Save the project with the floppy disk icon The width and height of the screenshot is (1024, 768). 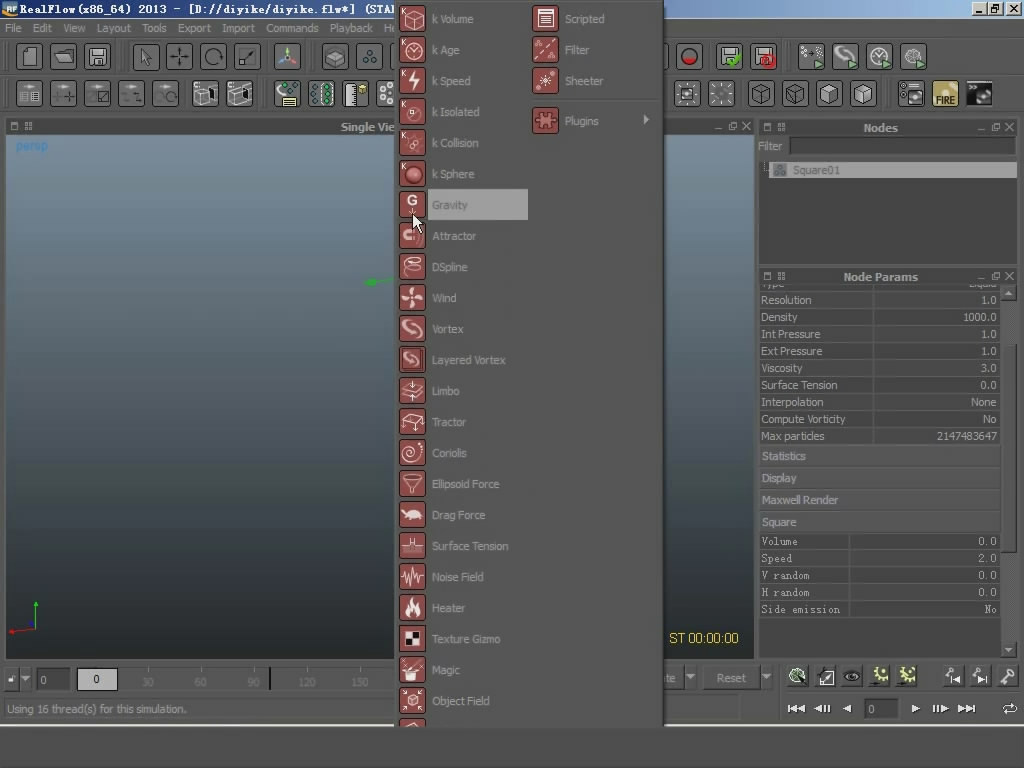[x=98, y=57]
